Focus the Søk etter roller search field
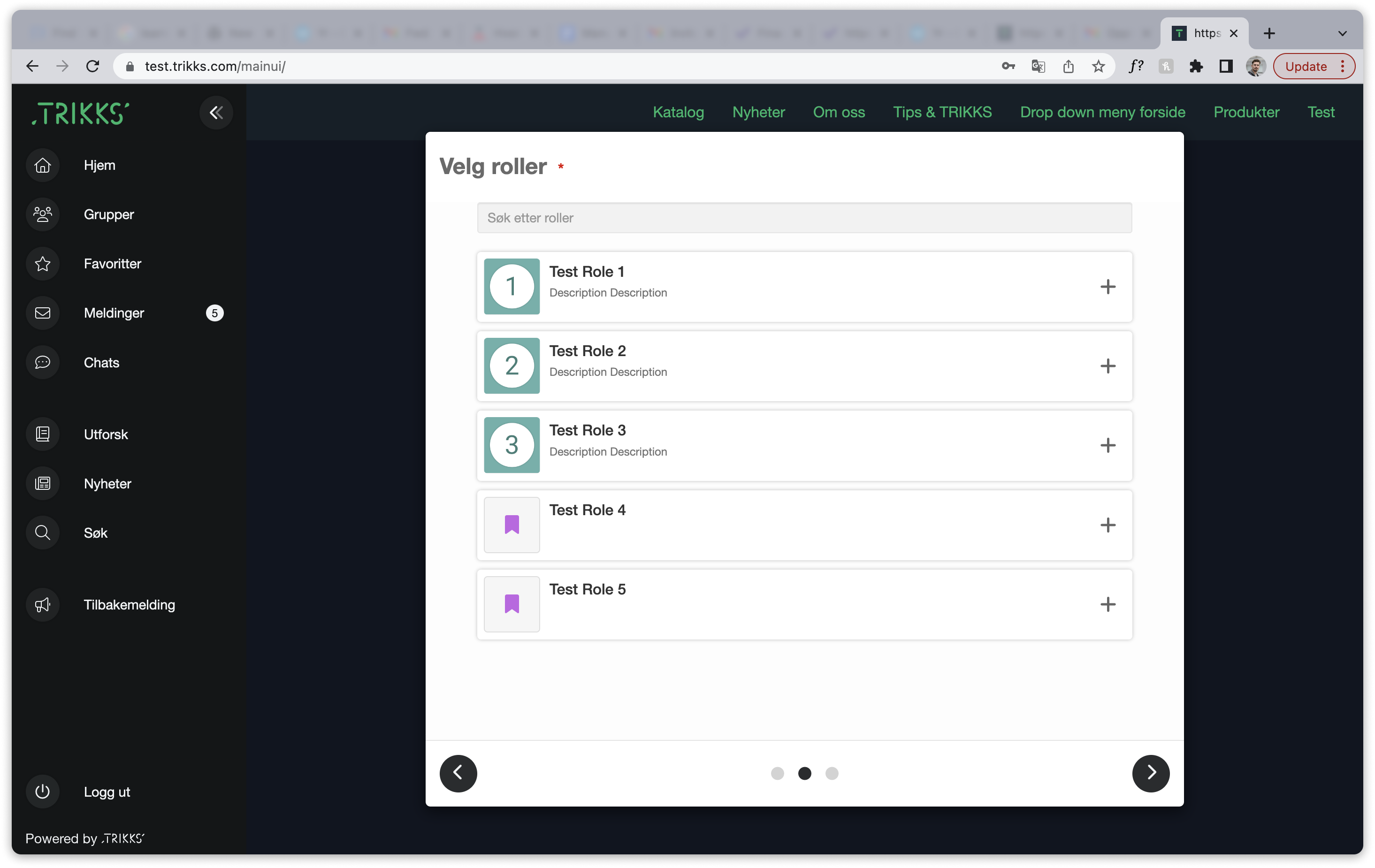1375x868 pixels. pos(804,218)
